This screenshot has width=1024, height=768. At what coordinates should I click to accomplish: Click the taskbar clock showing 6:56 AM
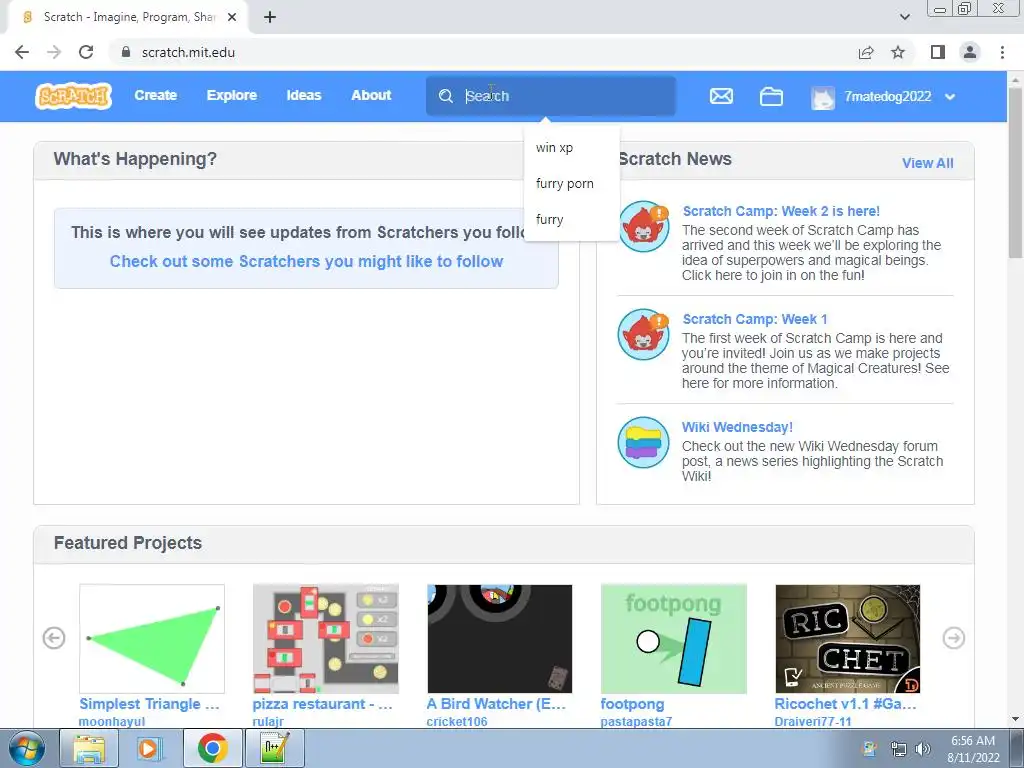click(973, 749)
